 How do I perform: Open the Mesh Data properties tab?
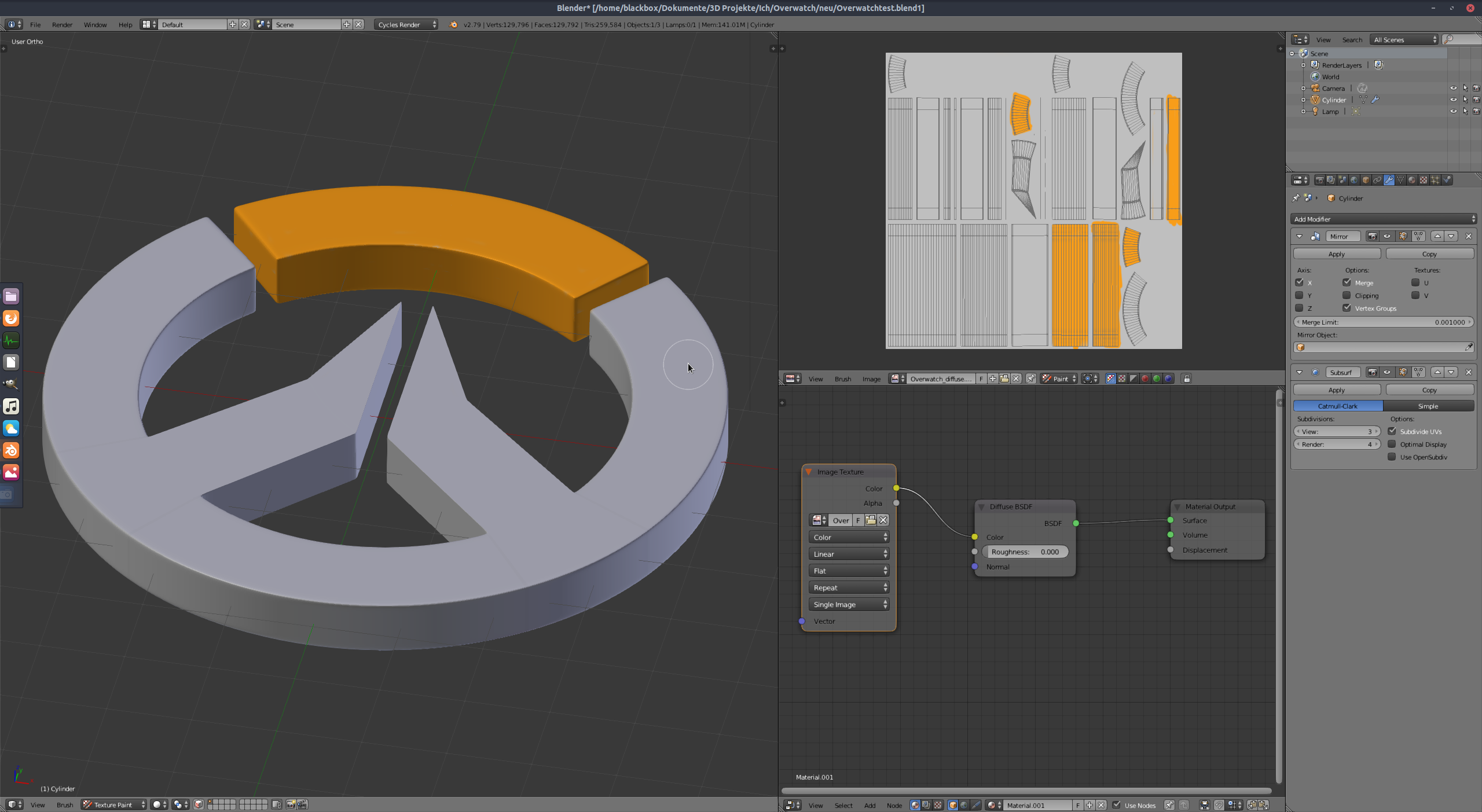pyautogui.click(x=1400, y=180)
